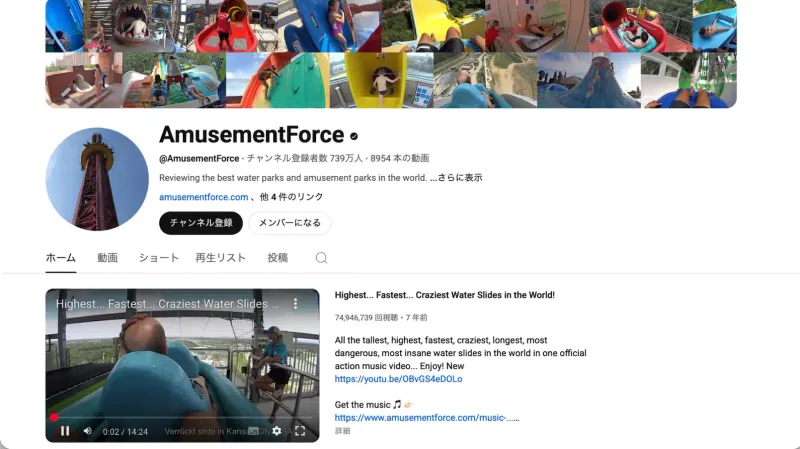This screenshot has height=449, width=800.
Task: Open the AmusementForce channel avatar
Action: coord(97,179)
